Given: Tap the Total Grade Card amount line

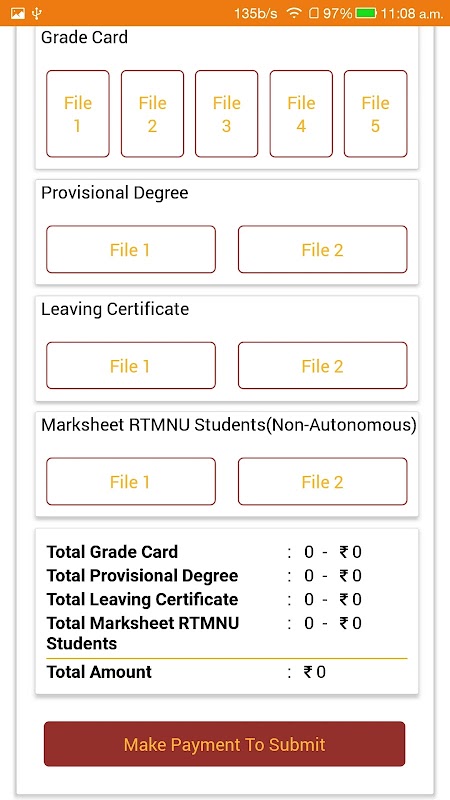Looking at the screenshot, I should [204, 552].
